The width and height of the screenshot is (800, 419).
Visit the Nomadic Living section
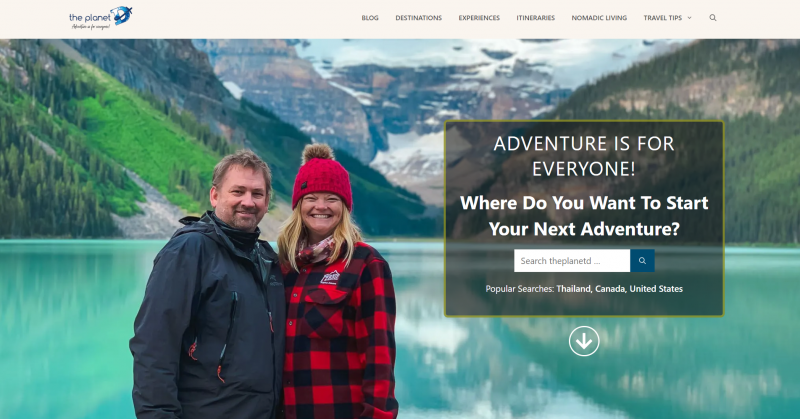pos(599,18)
